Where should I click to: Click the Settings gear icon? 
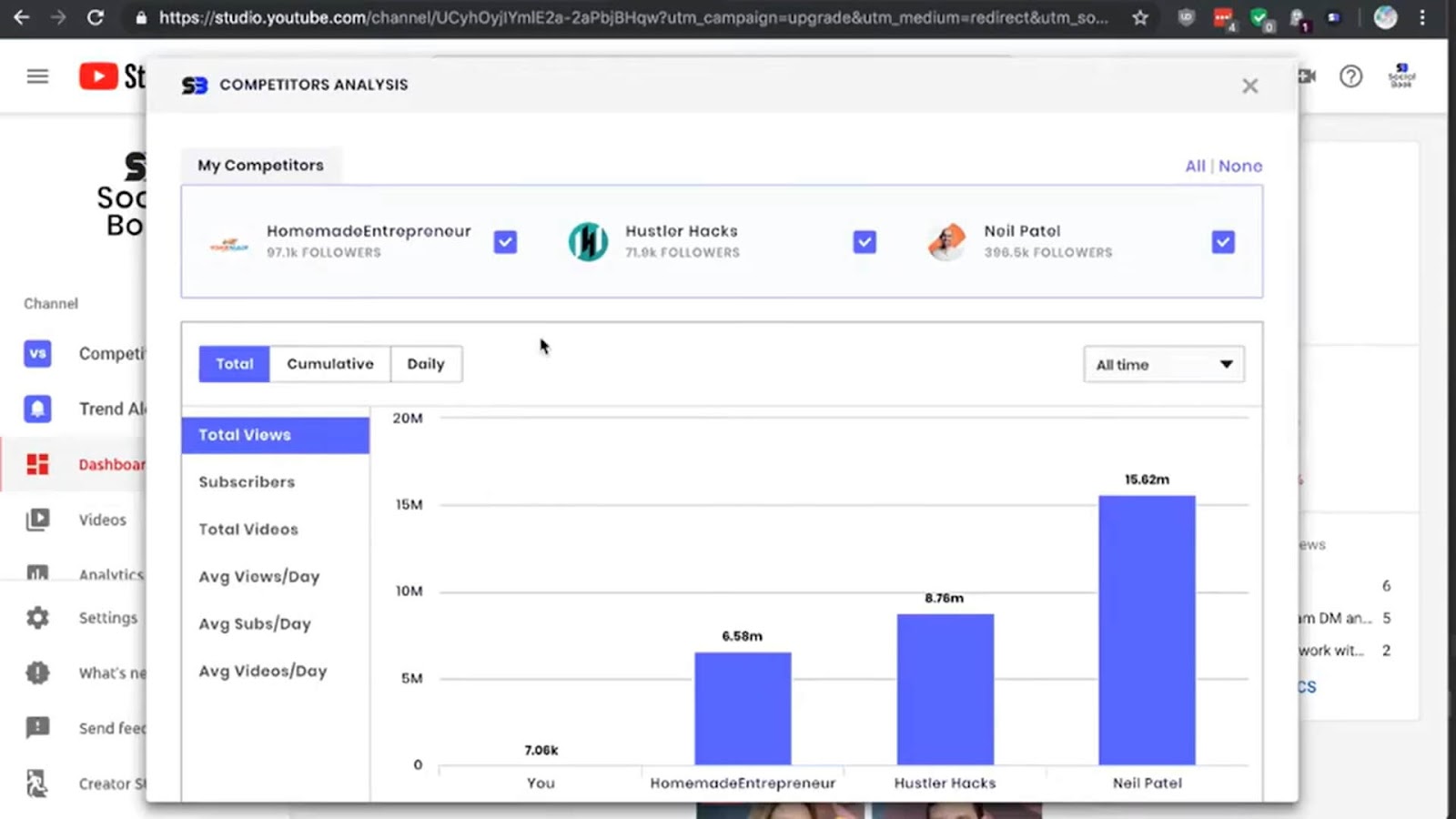pyautogui.click(x=37, y=618)
